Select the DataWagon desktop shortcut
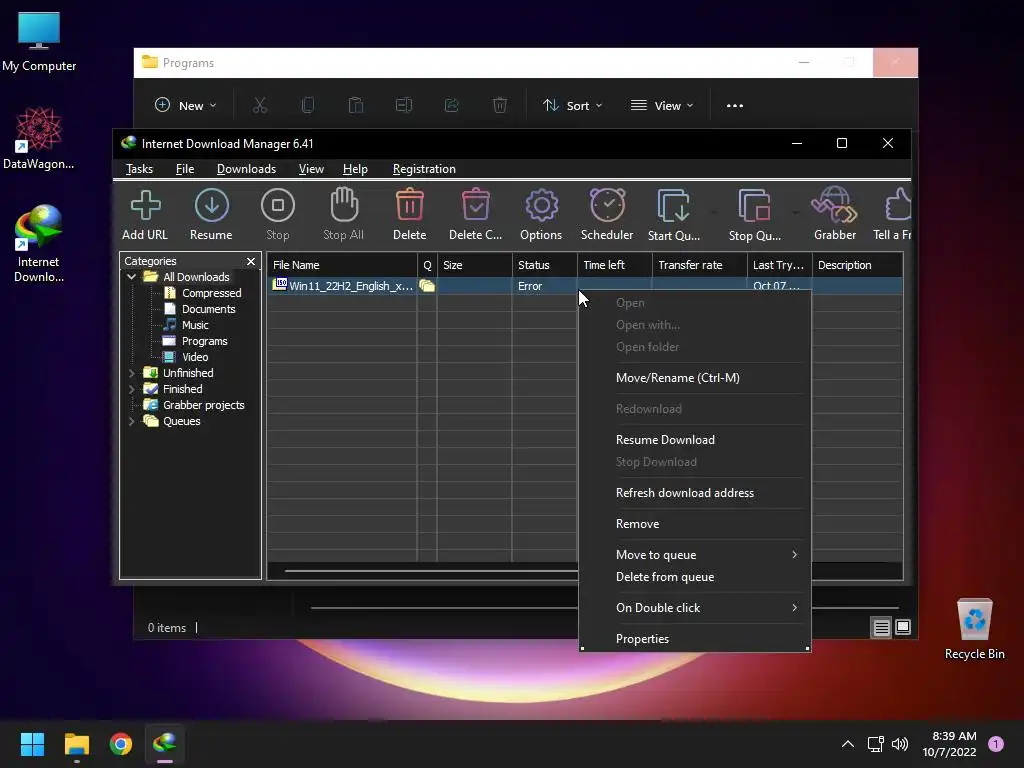Viewport: 1024px width, 768px height. click(39, 139)
